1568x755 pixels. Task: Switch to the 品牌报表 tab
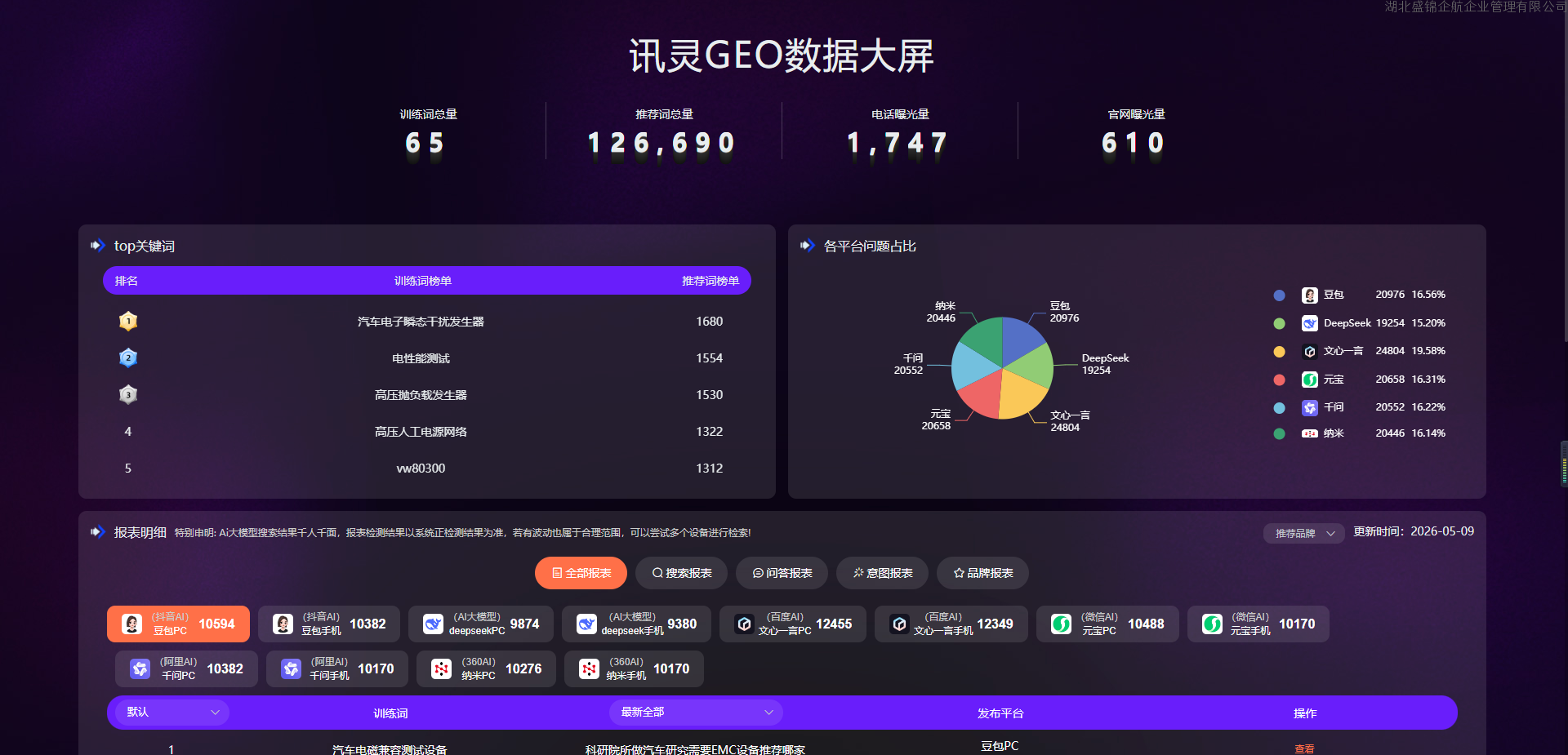click(982, 573)
